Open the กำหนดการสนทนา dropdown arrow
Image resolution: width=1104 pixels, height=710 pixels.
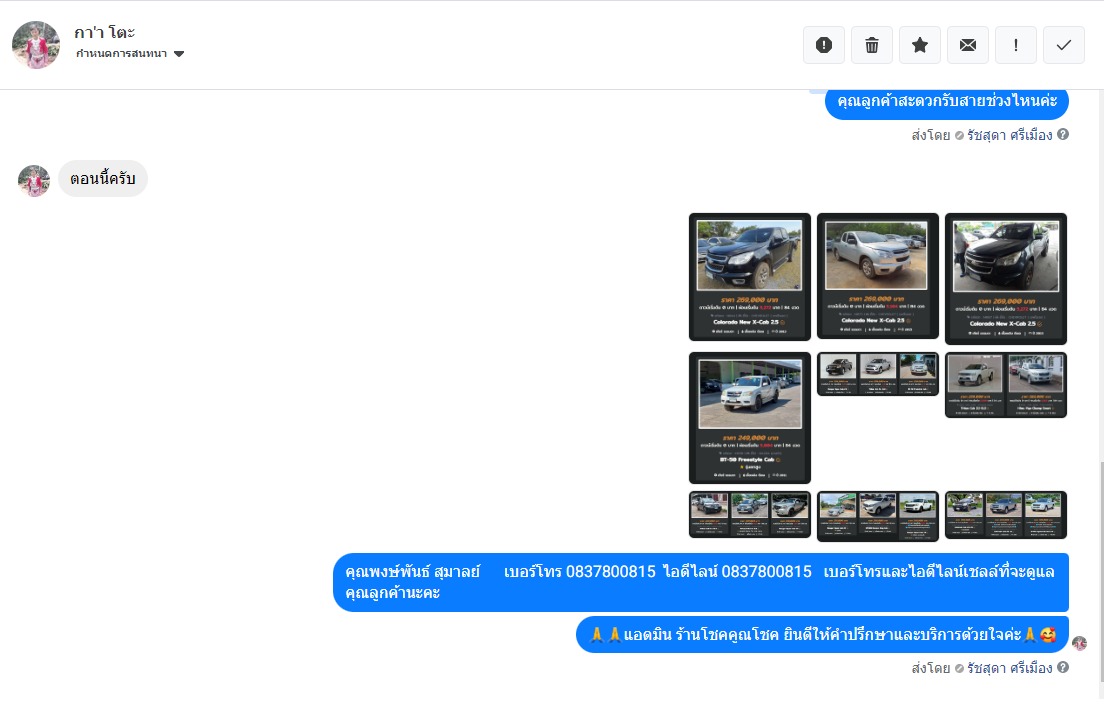tap(179, 54)
